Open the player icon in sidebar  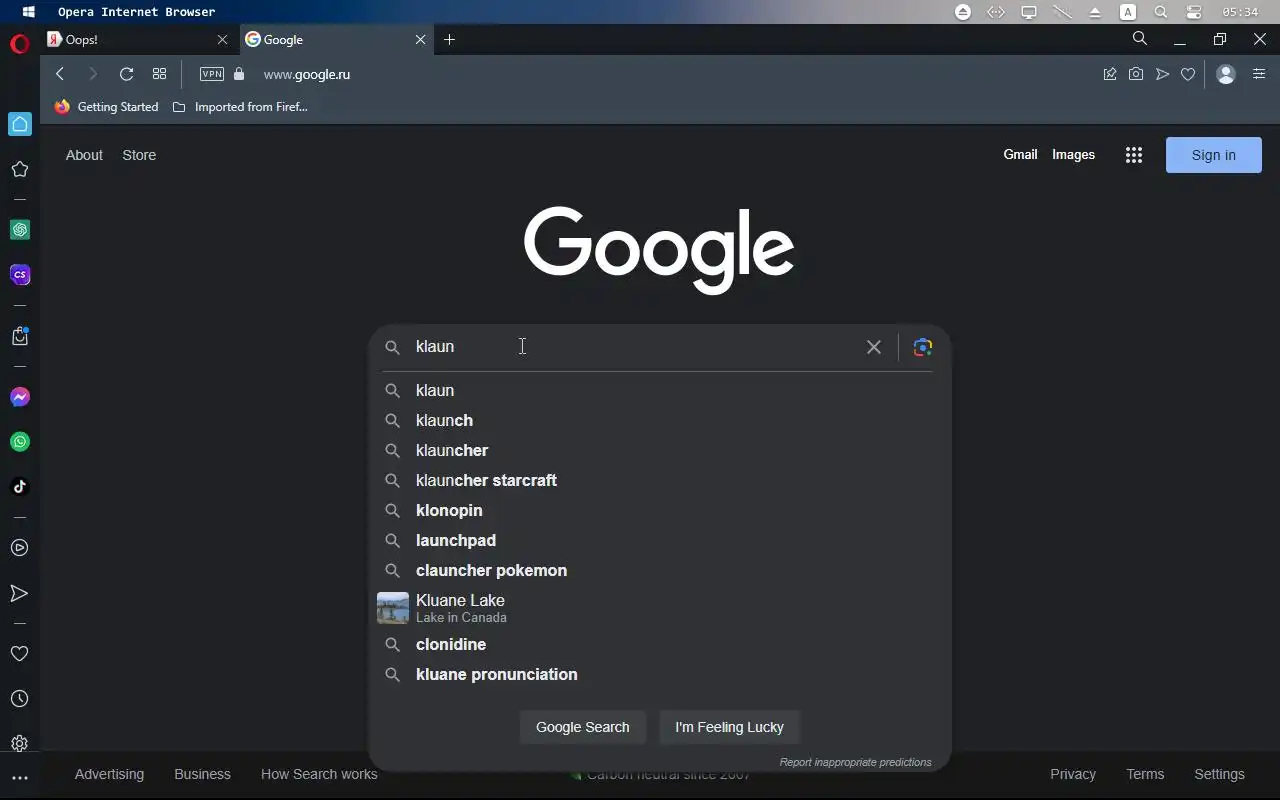(x=19, y=548)
